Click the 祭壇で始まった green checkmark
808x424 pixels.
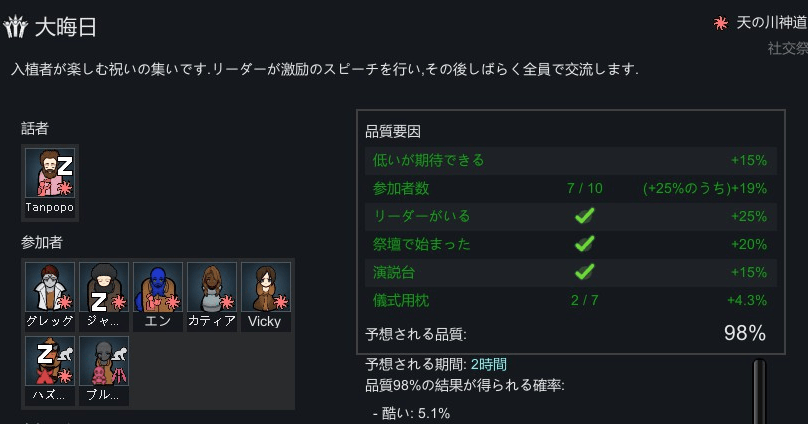(584, 244)
